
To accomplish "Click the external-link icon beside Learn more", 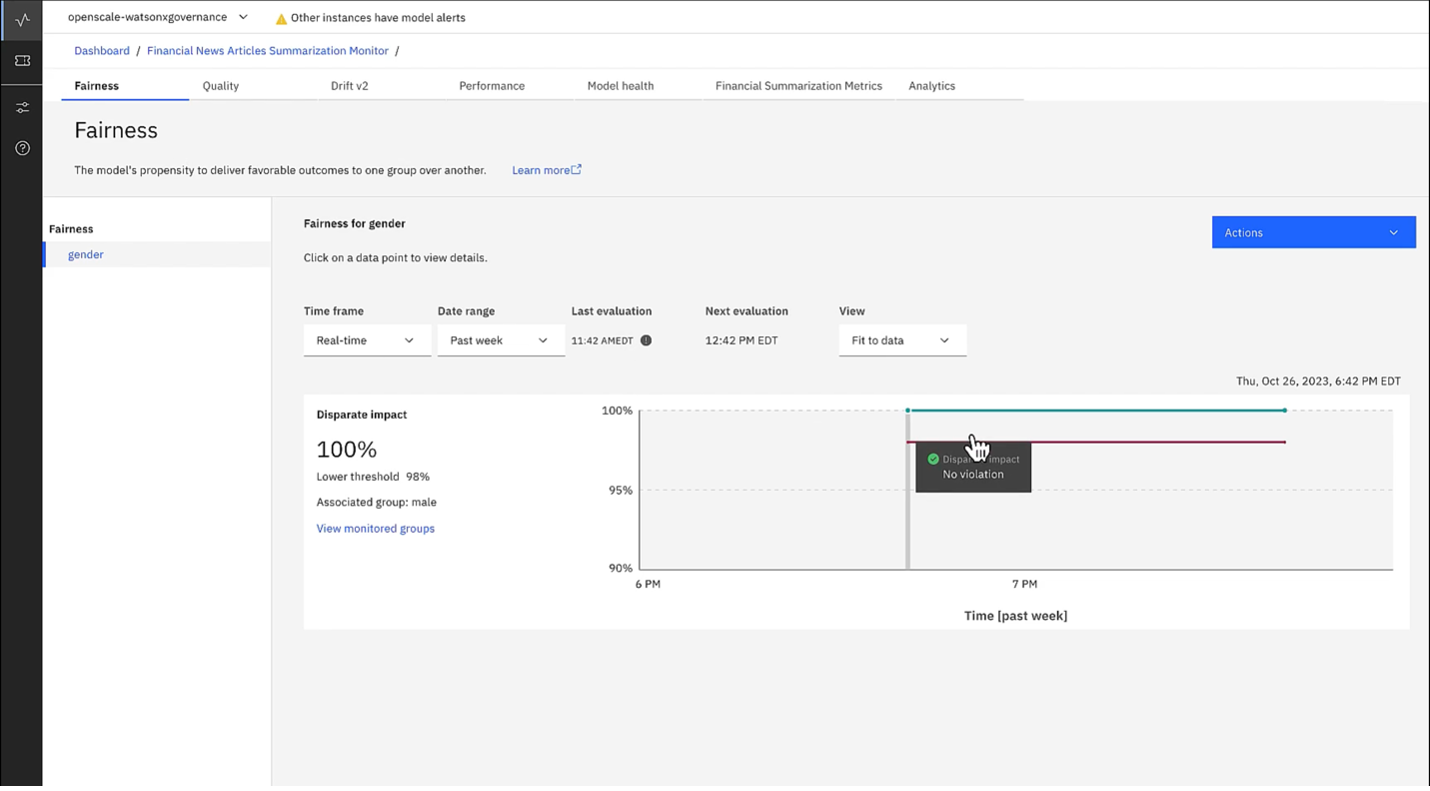I will tap(576, 169).
